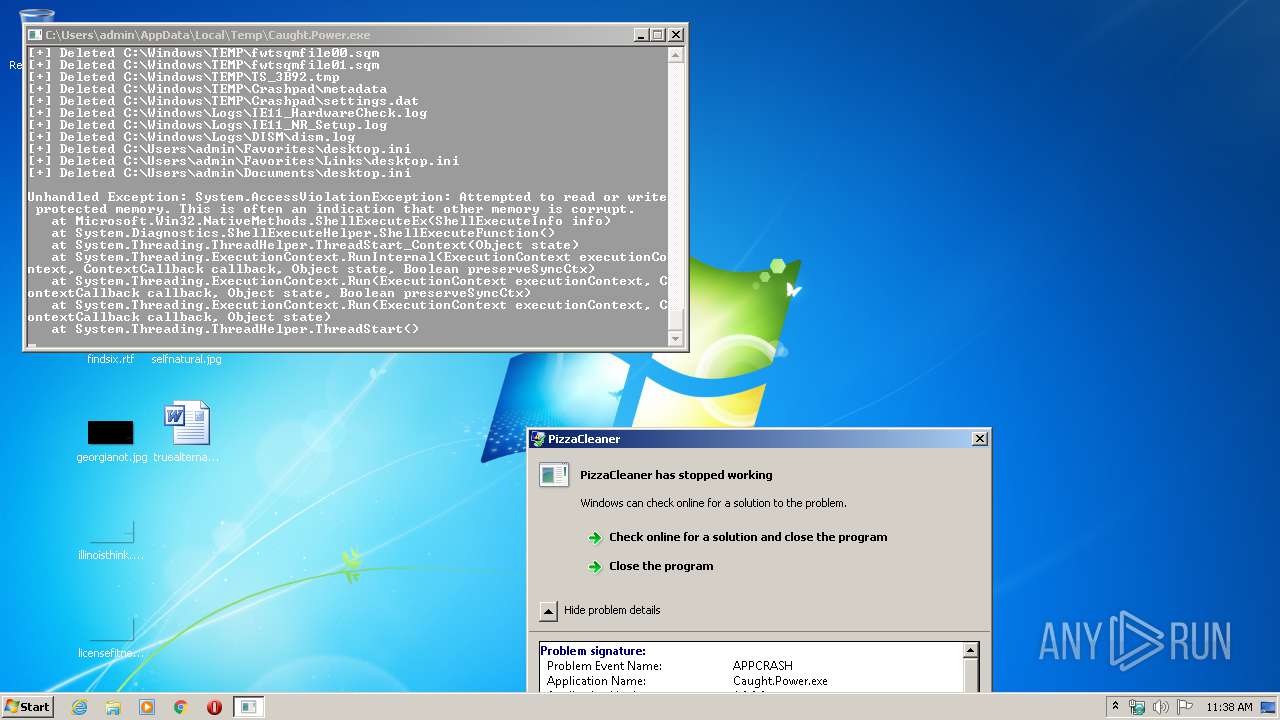Minimize the Caught.Power.exe console window
This screenshot has width=1280, height=720.
pos(641,35)
